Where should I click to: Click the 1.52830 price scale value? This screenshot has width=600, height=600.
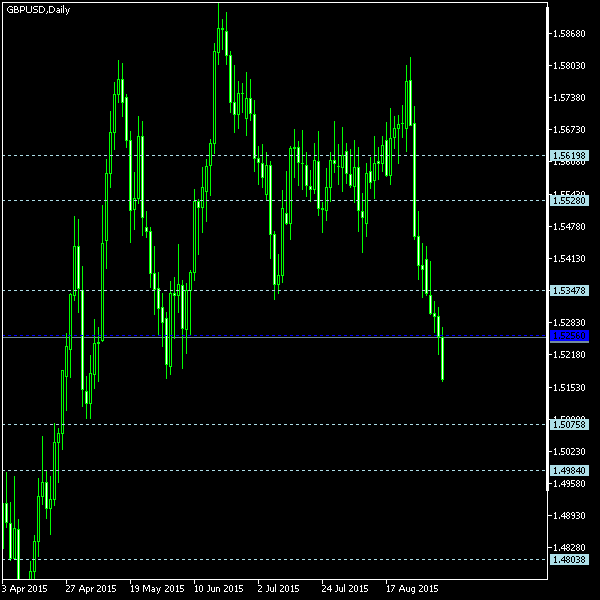coord(569,323)
